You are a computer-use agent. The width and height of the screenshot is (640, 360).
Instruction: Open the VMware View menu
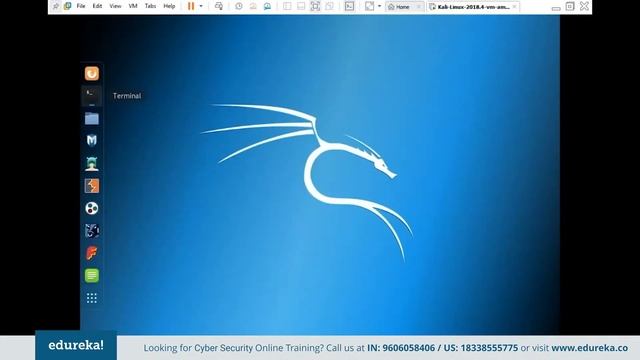[x=115, y=6]
